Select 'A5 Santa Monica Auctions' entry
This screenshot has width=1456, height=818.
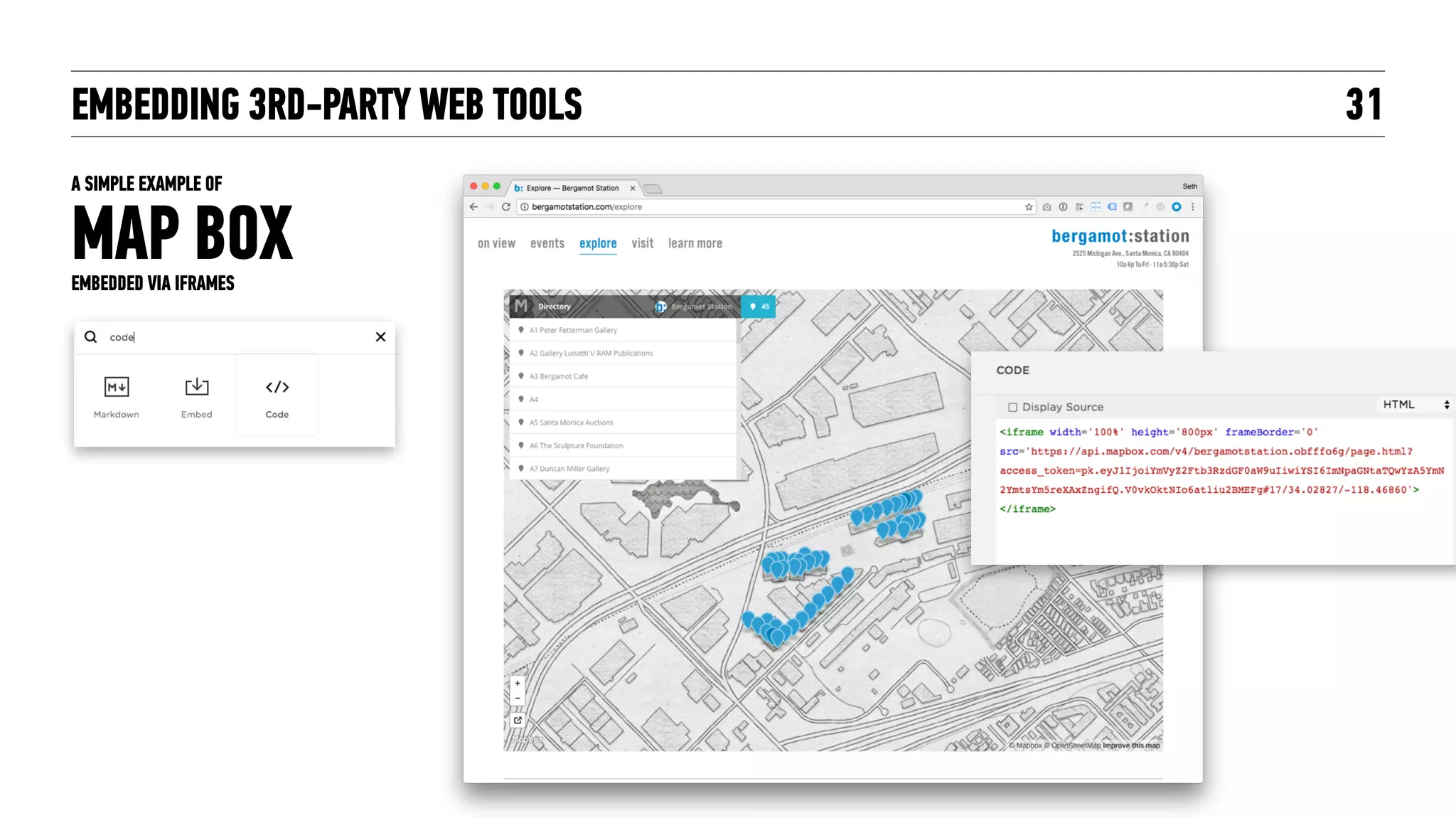point(623,423)
